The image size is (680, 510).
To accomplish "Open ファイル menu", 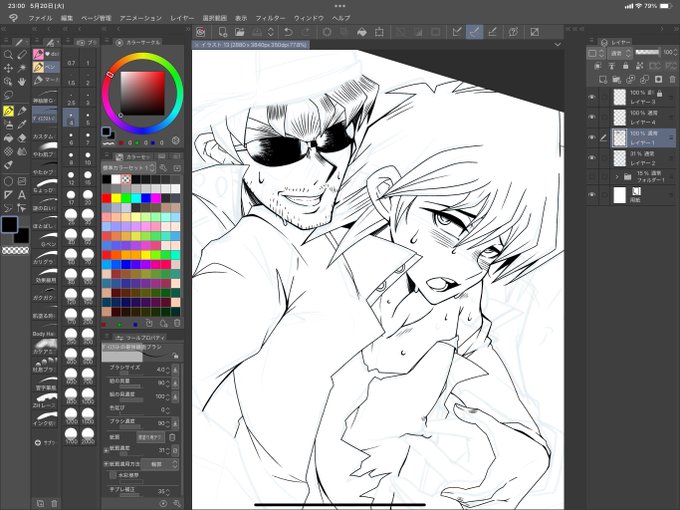I will coord(40,18).
